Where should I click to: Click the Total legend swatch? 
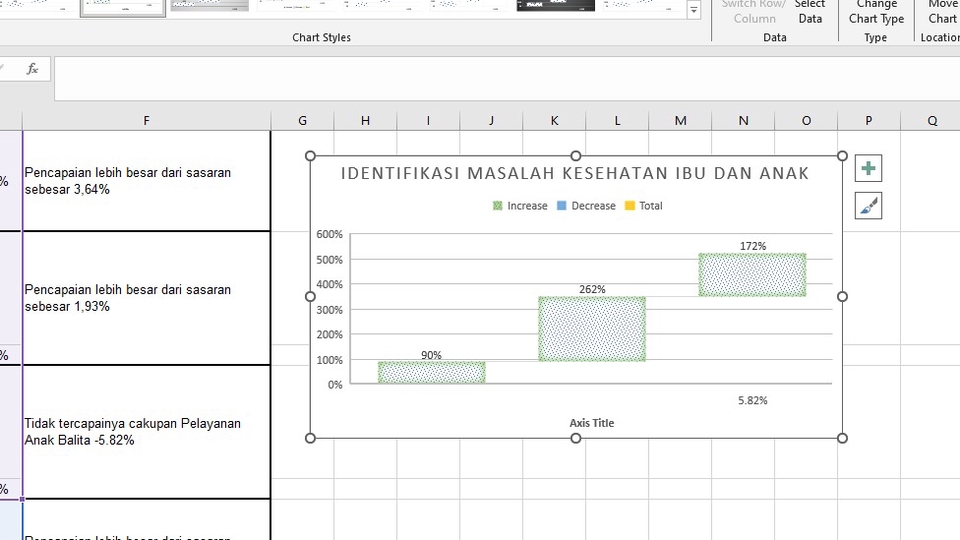click(629, 206)
